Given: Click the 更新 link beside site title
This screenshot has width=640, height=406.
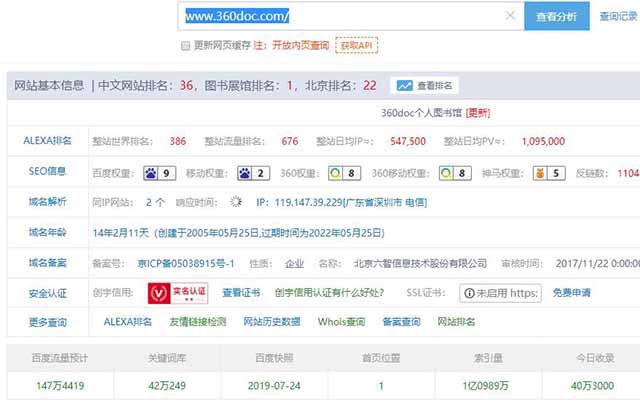Looking at the screenshot, I should pos(477,113).
